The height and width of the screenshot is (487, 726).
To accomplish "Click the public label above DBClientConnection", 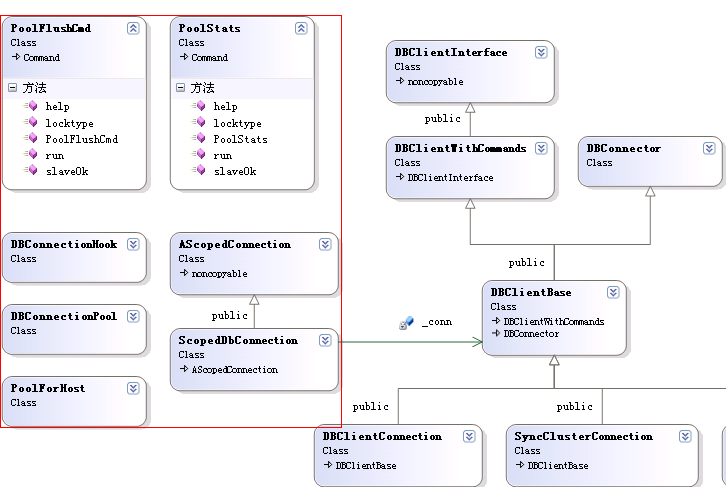I will click(x=370, y=406).
